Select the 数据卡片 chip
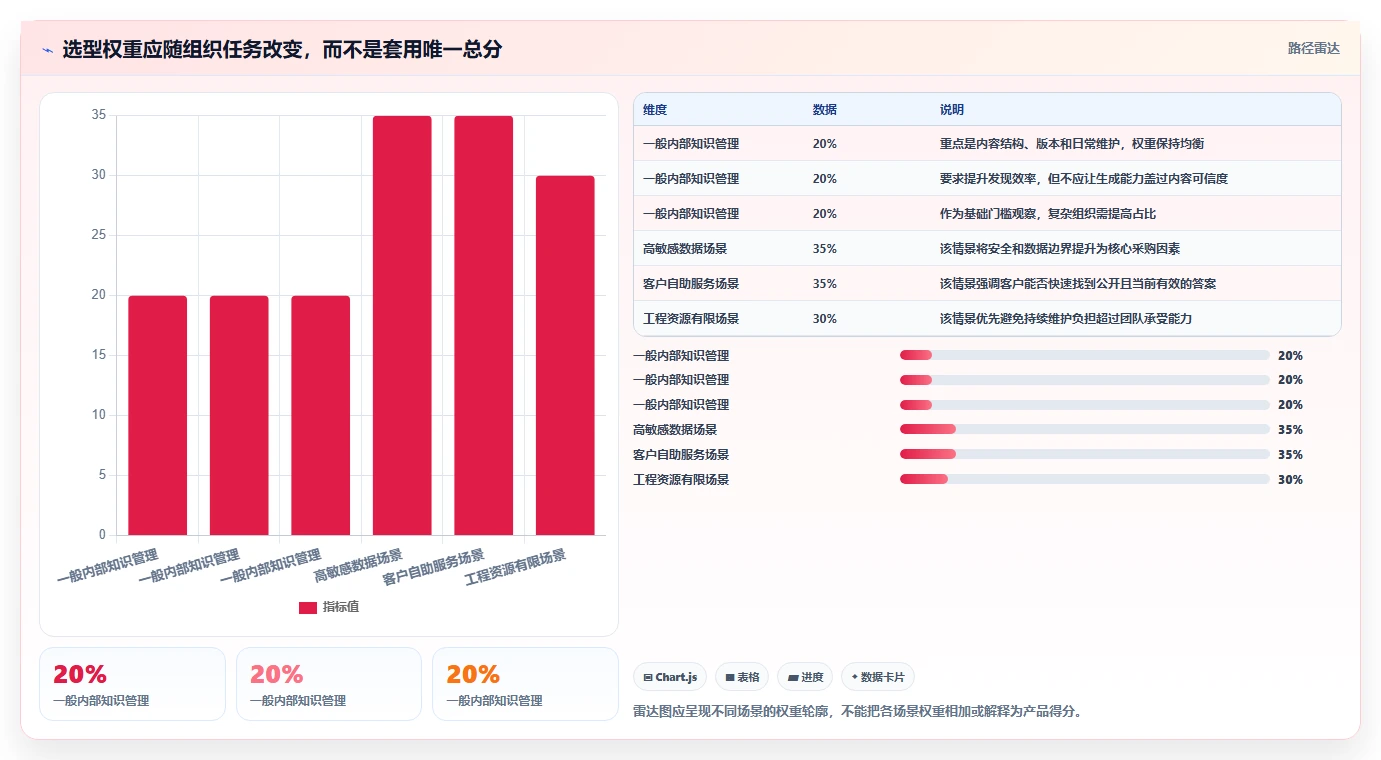 878,677
